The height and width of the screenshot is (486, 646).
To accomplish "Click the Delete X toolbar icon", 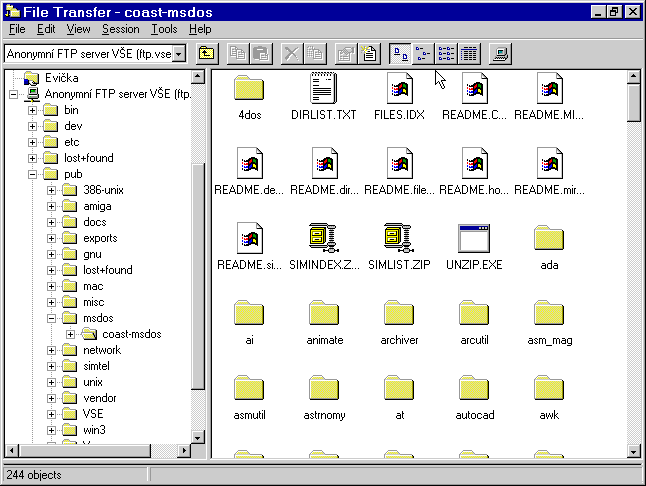I will [x=292, y=54].
